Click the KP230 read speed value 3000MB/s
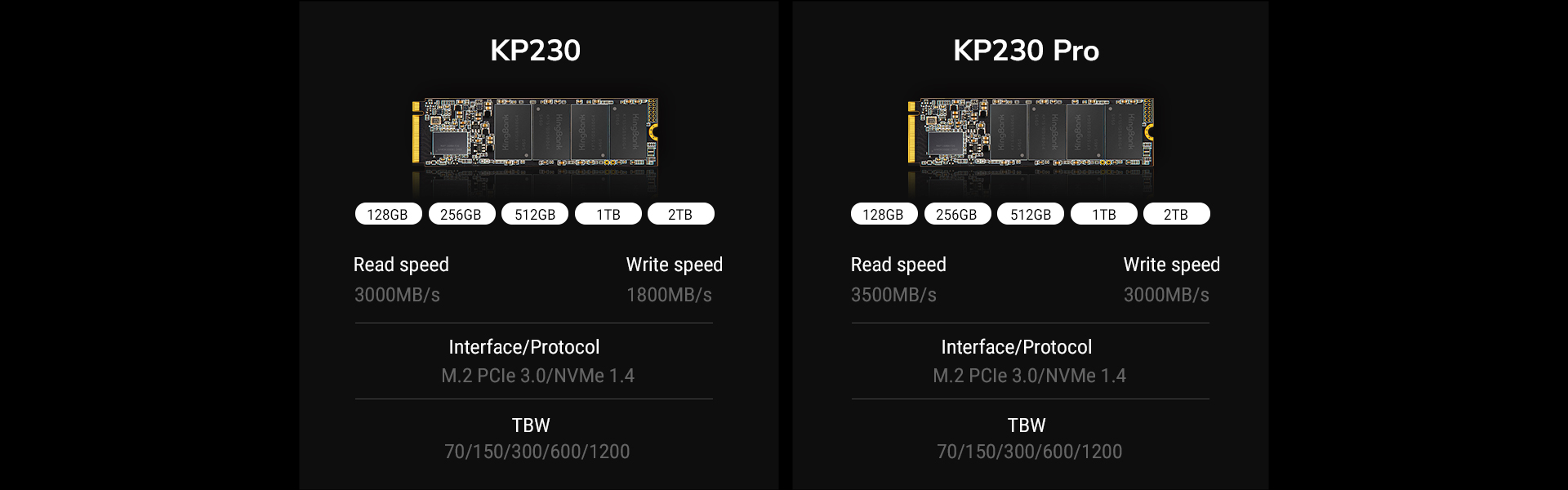 coord(397,295)
